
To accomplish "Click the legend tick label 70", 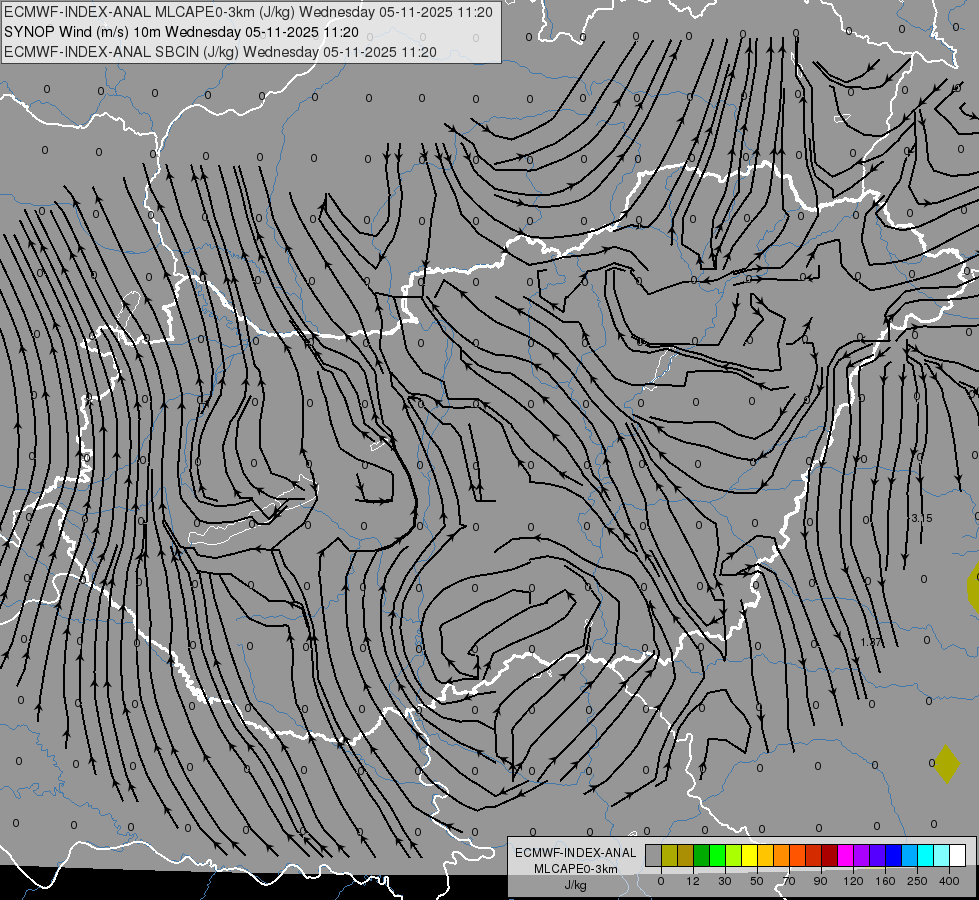I will click(x=789, y=881).
